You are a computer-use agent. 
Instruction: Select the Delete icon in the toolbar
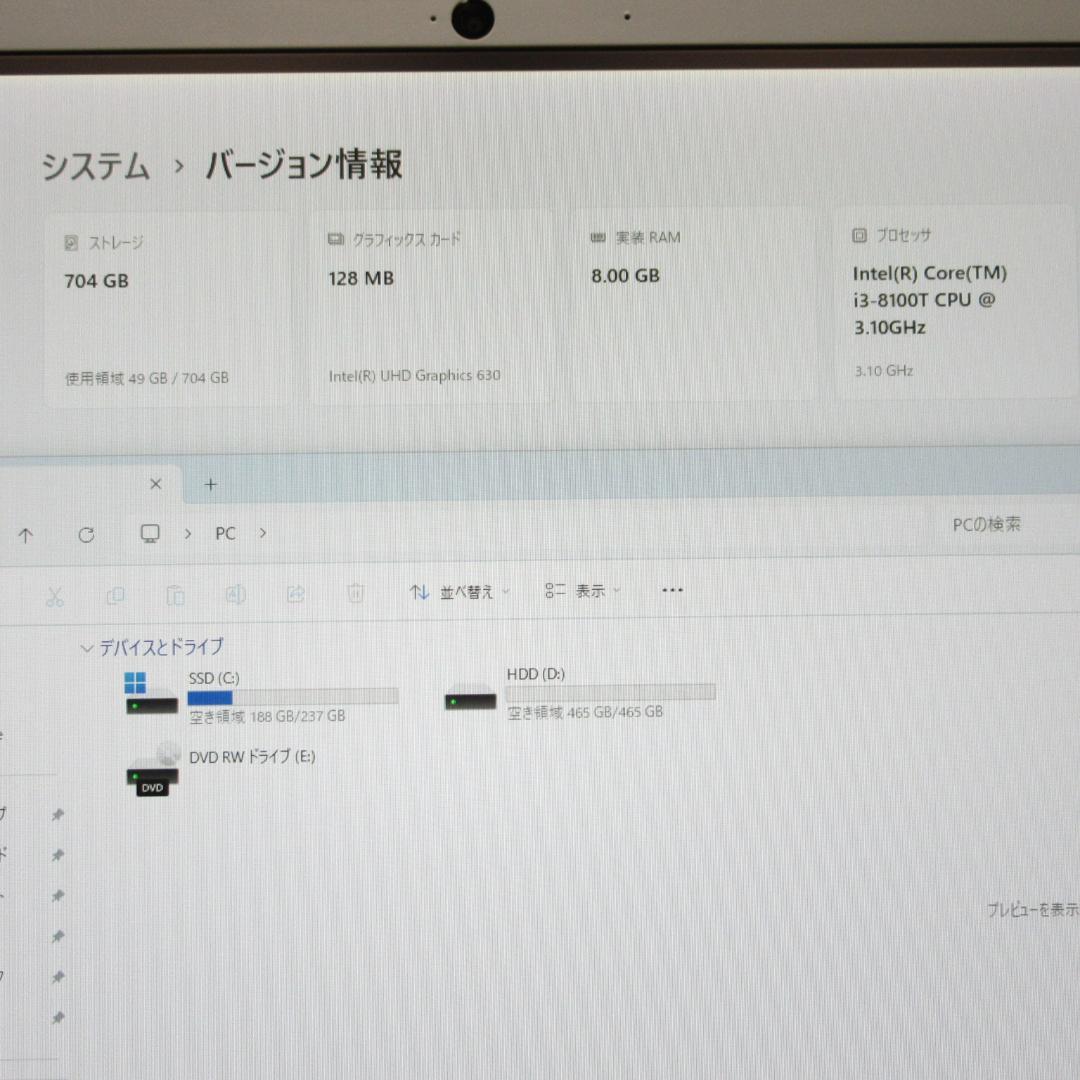355,594
